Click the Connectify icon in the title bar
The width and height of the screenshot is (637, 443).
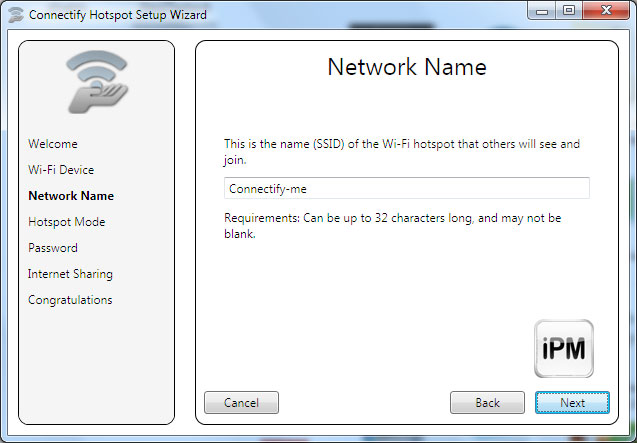click(15, 15)
